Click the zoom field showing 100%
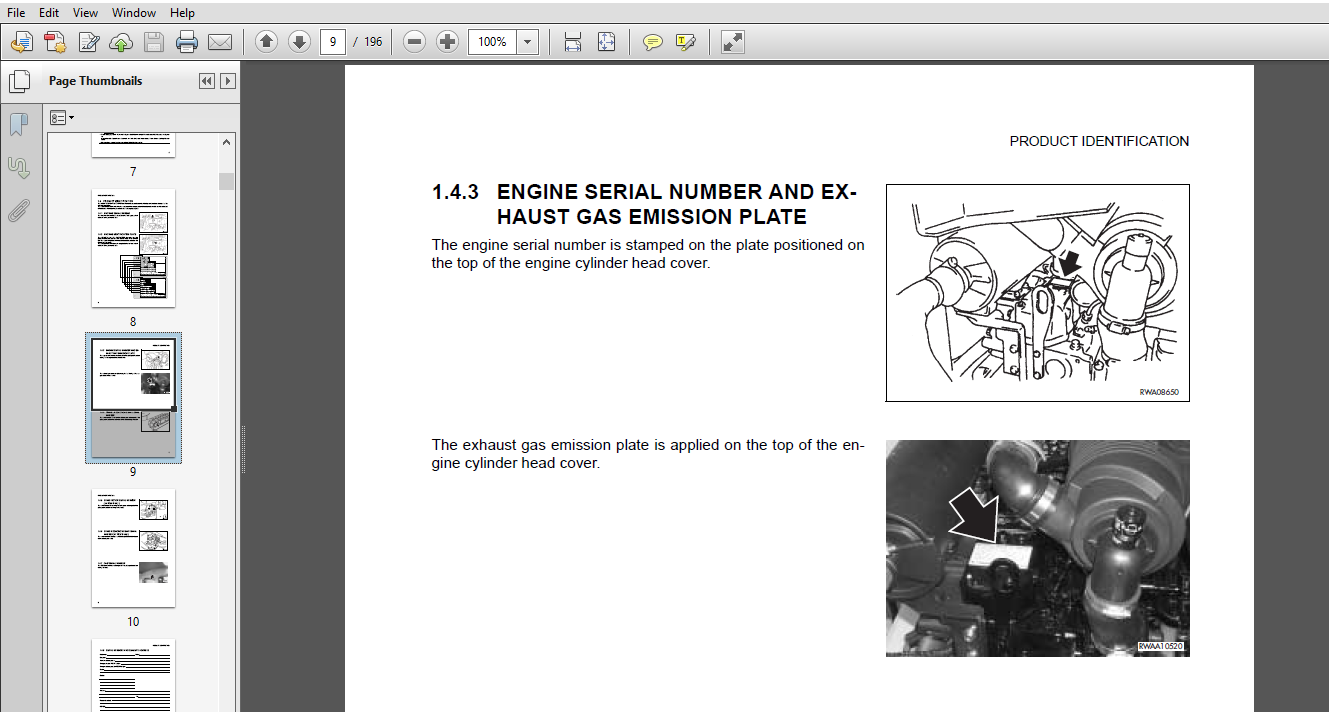The width and height of the screenshot is (1329, 712). click(492, 42)
